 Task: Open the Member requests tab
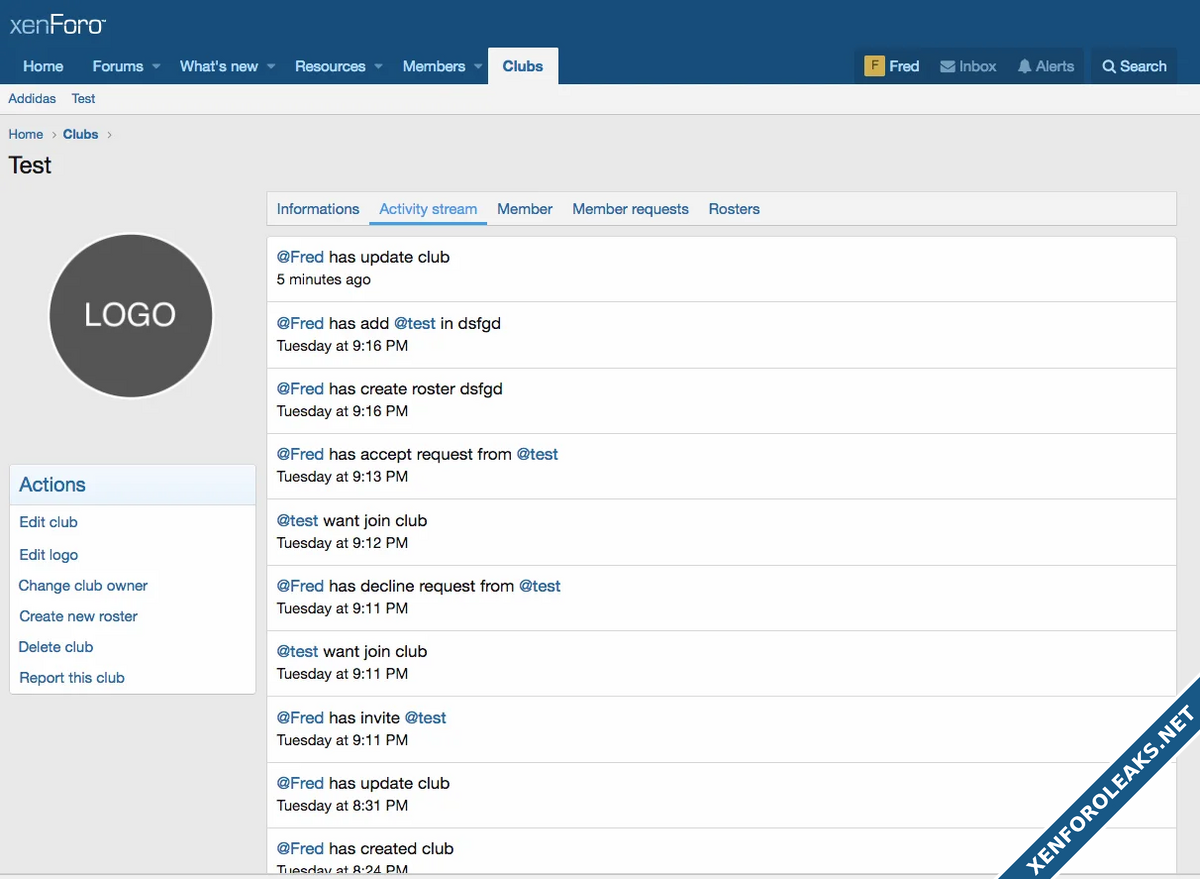pos(630,209)
